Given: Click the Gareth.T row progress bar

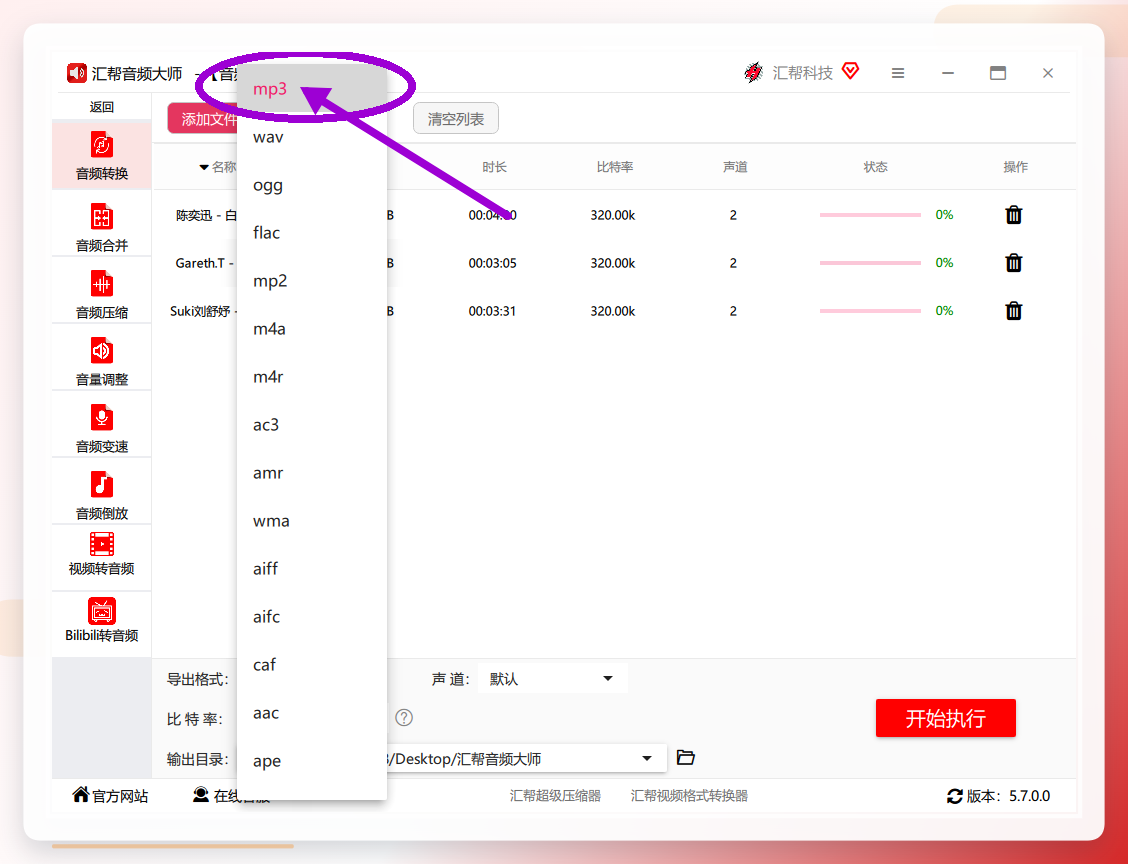Looking at the screenshot, I should pos(870,263).
